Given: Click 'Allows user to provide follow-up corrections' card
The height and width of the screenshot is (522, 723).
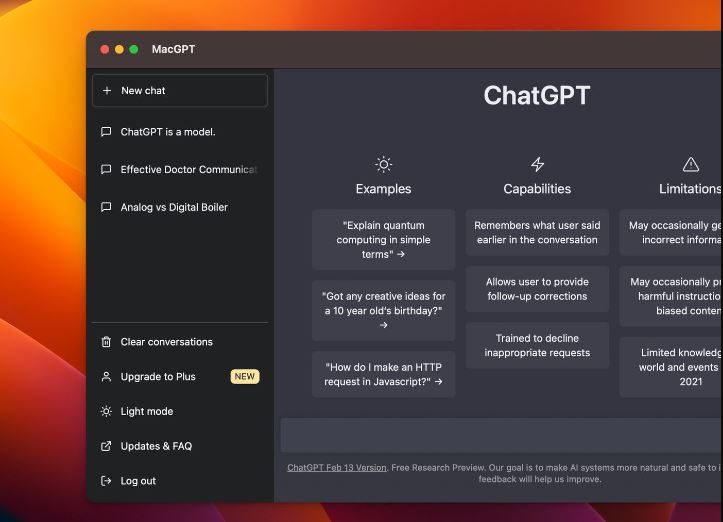Looking at the screenshot, I should coord(537,289).
